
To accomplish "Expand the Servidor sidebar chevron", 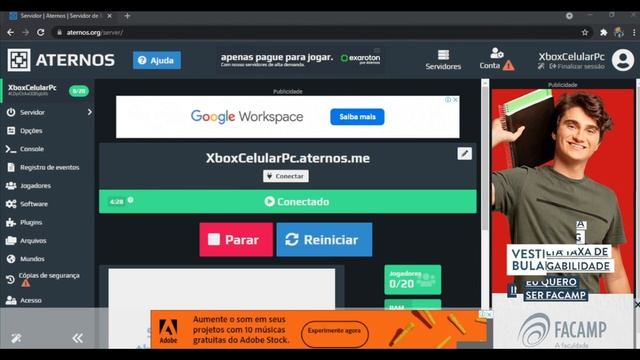I will point(89,112).
